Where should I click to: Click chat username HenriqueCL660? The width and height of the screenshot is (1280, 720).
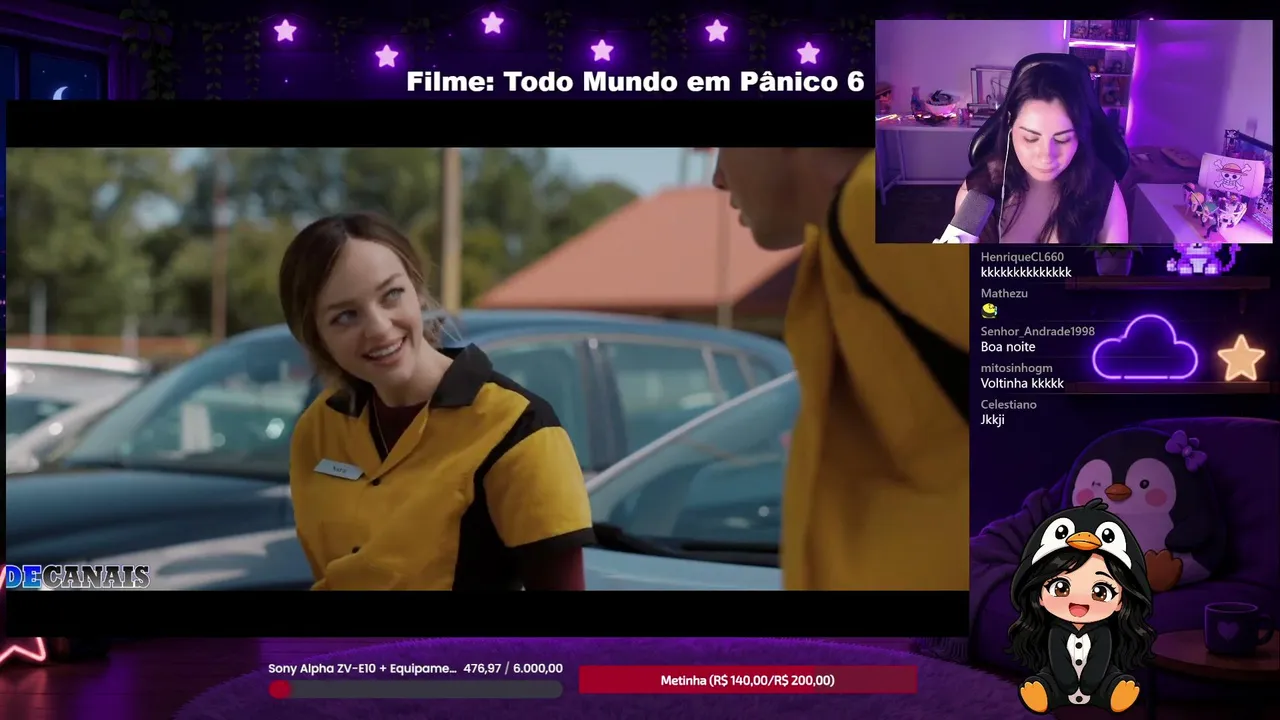[1022, 257]
